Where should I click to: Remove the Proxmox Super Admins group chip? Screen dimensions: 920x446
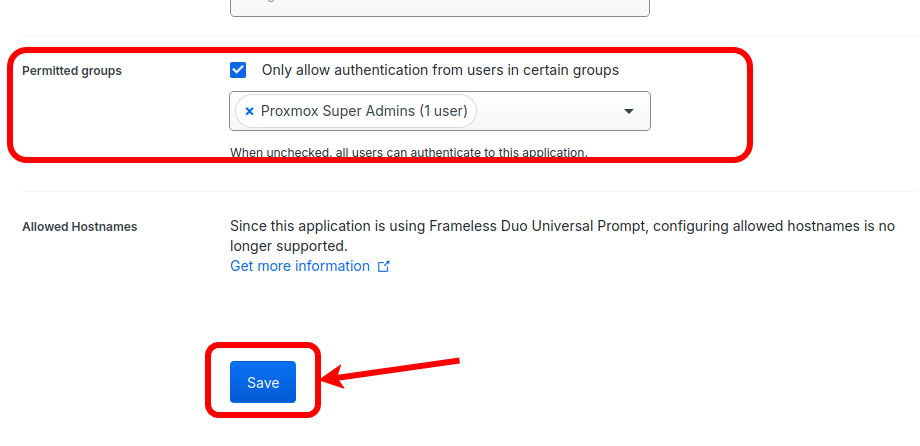click(249, 111)
